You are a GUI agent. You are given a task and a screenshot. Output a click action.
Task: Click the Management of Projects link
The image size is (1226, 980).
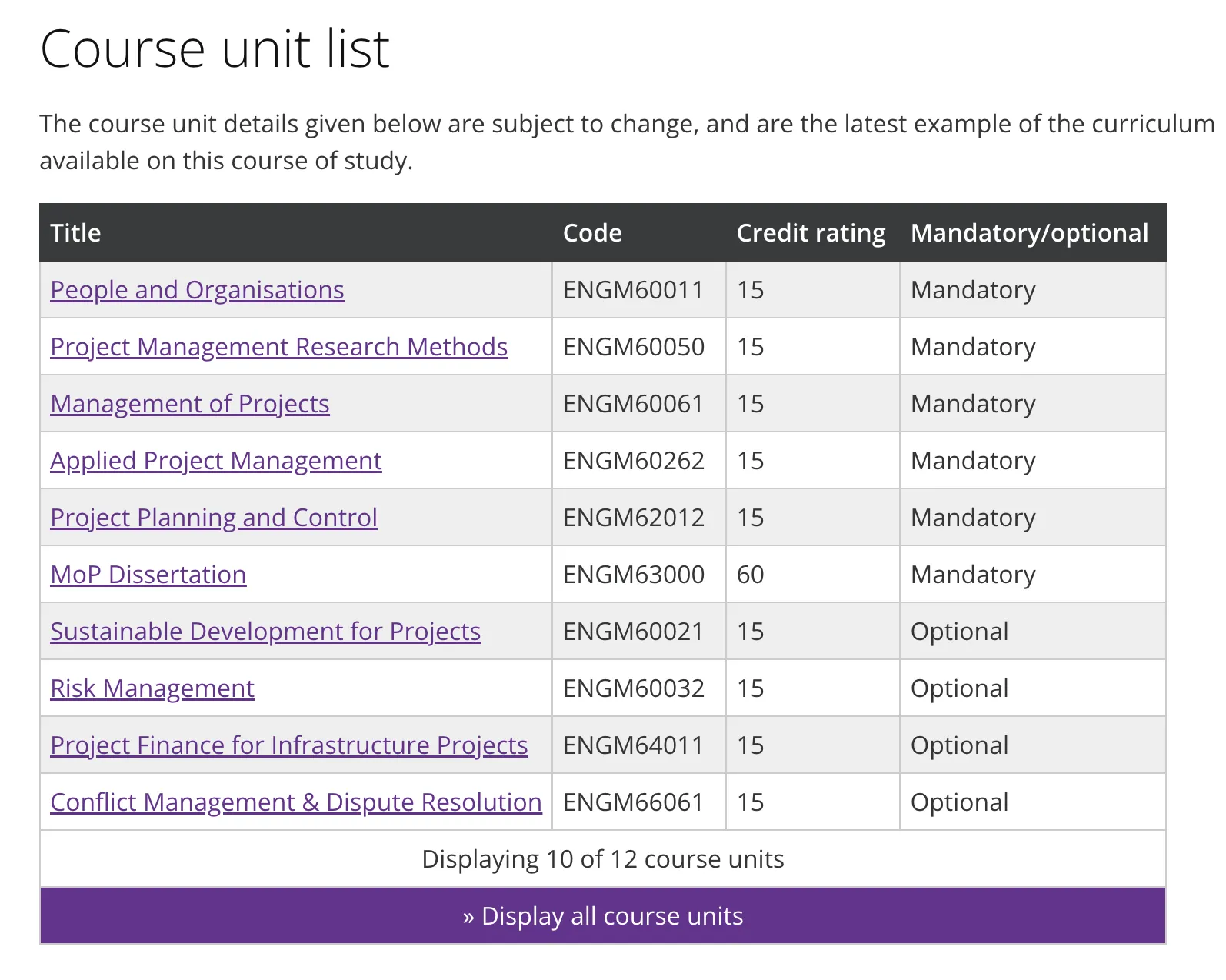coord(189,404)
